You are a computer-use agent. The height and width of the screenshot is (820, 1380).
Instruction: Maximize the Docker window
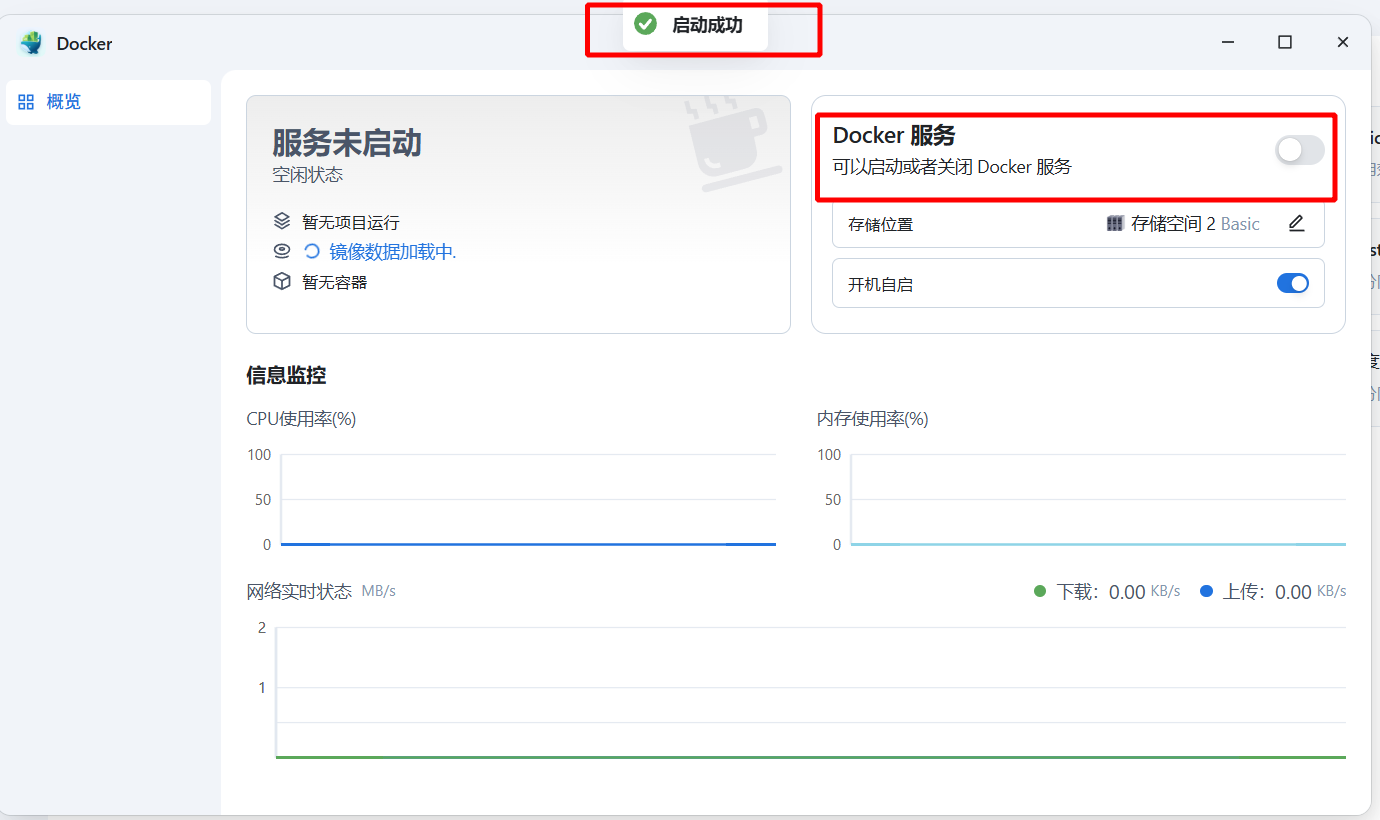click(x=1285, y=42)
